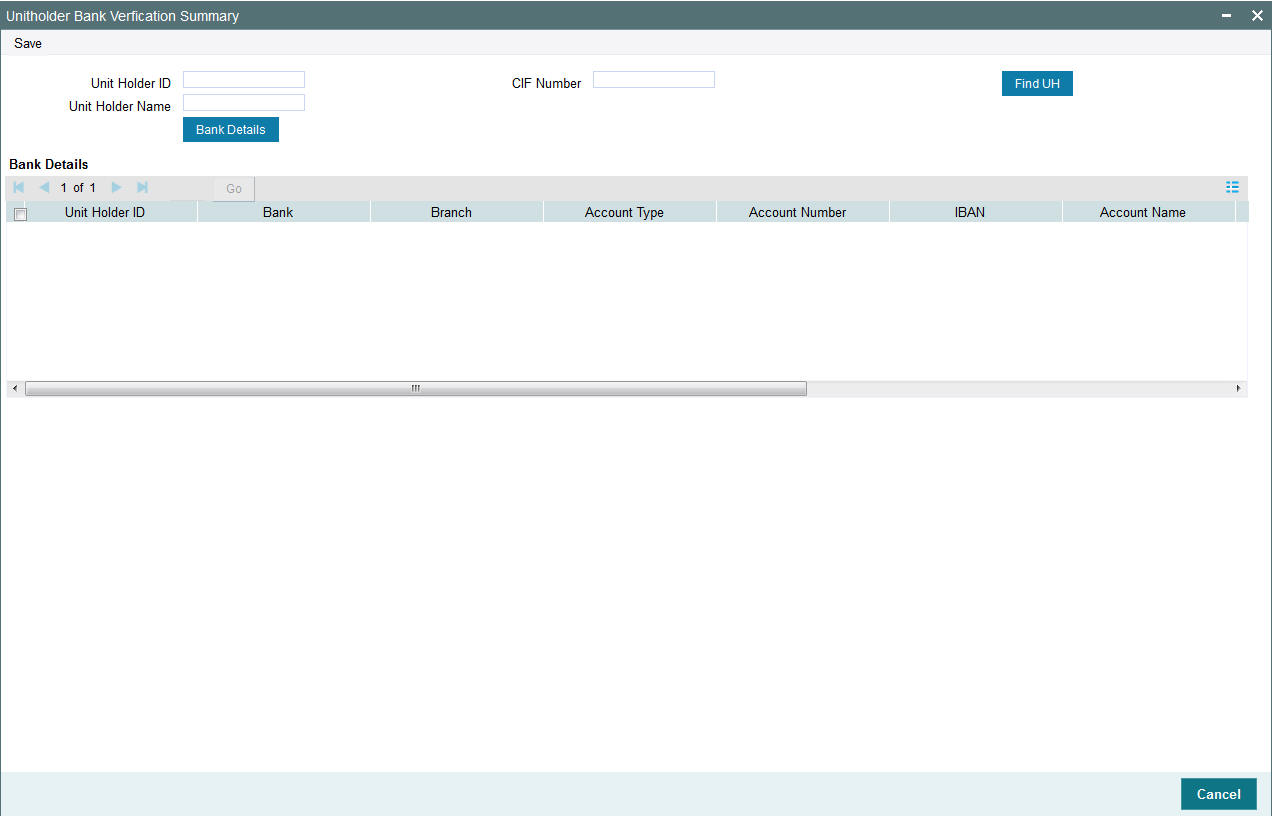Focus the CIF Number input field
The width and height of the screenshot is (1272, 816).
click(654, 80)
